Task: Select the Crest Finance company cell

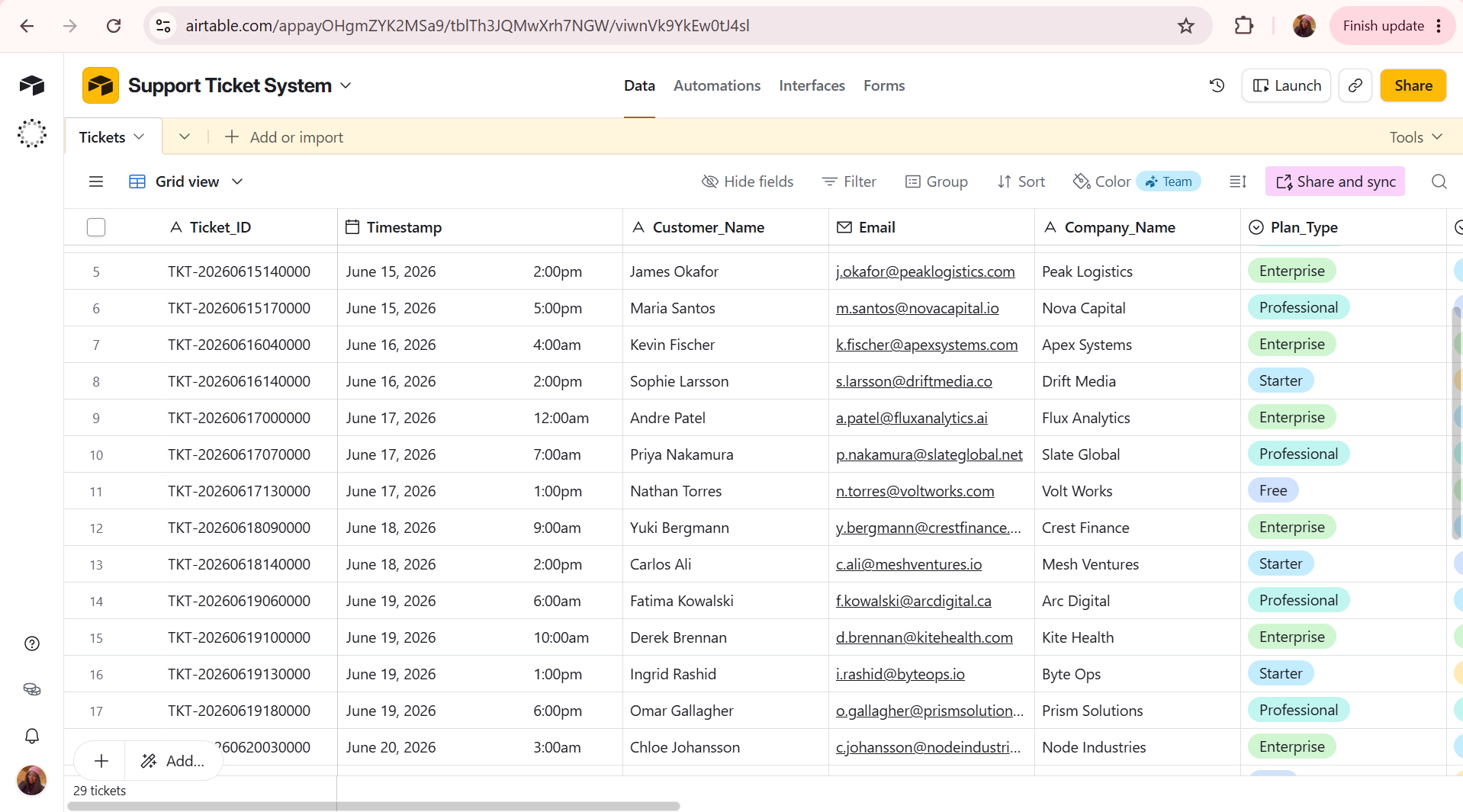Action: click(x=1137, y=528)
